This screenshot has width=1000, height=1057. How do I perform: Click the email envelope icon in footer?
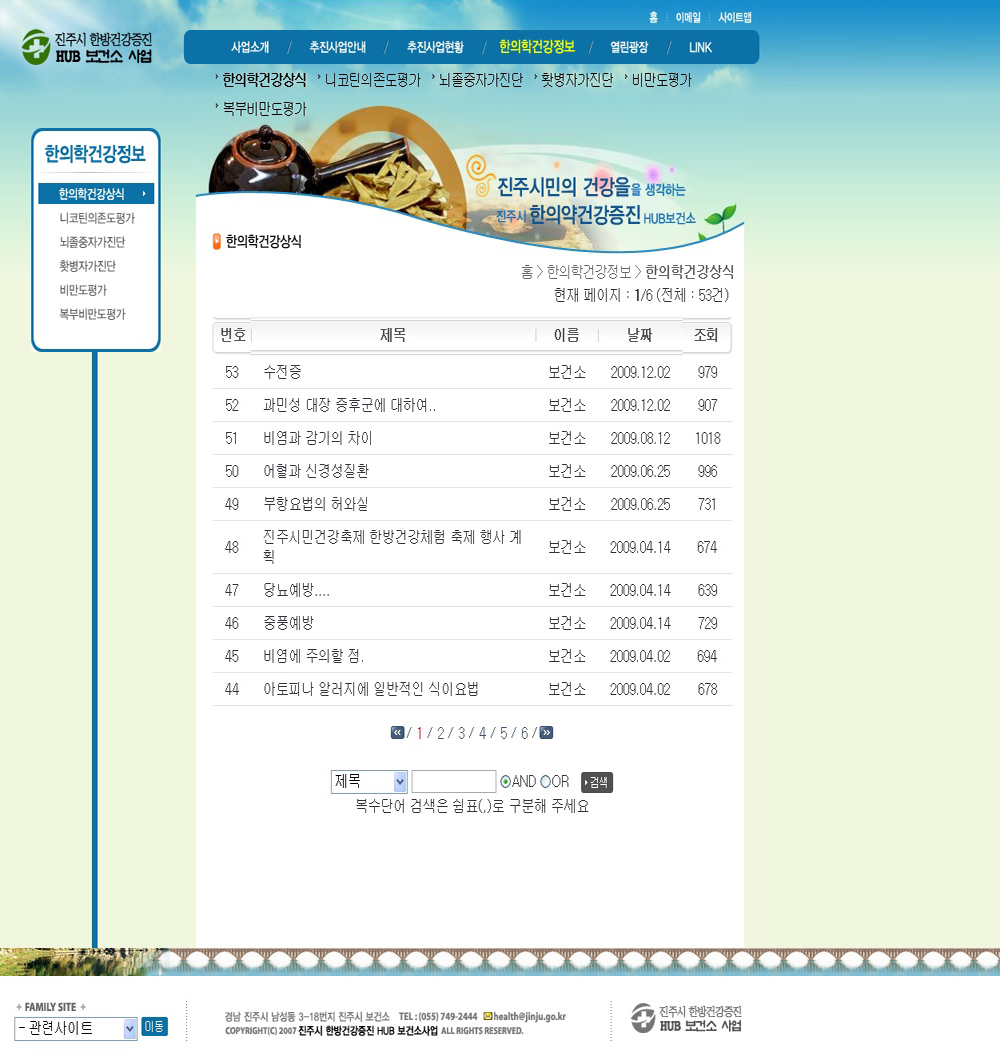[x=487, y=1016]
